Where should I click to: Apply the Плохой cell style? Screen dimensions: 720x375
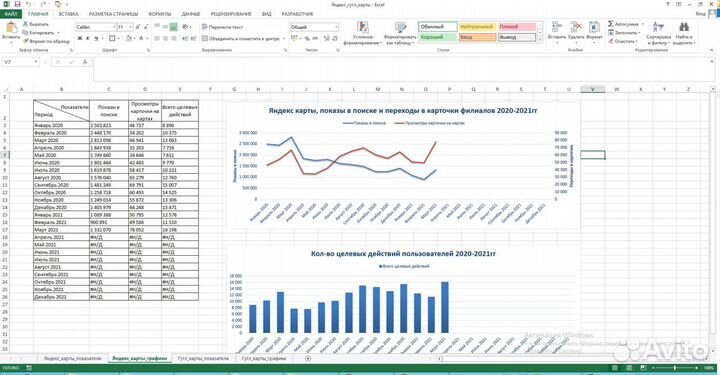tap(517, 27)
